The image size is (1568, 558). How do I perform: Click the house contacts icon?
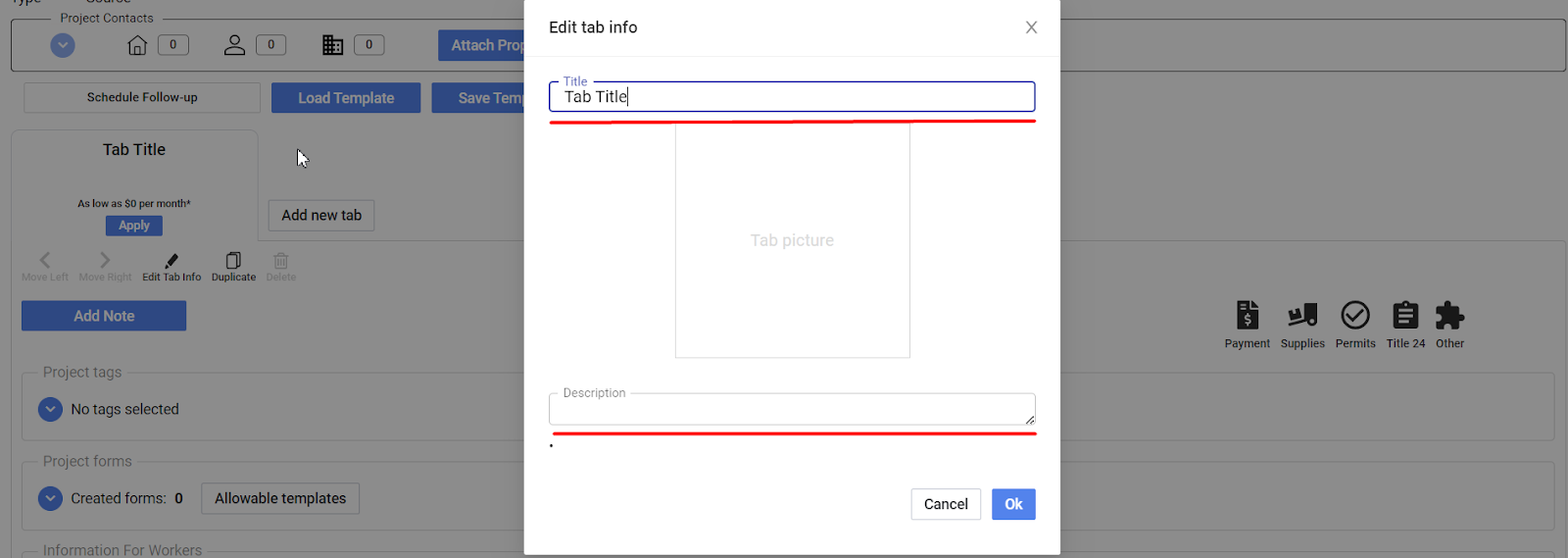point(137,45)
